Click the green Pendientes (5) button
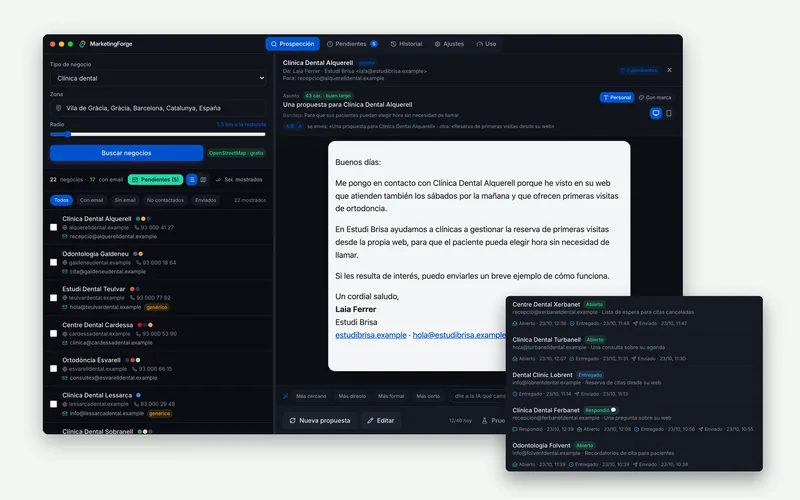 point(156,180)
